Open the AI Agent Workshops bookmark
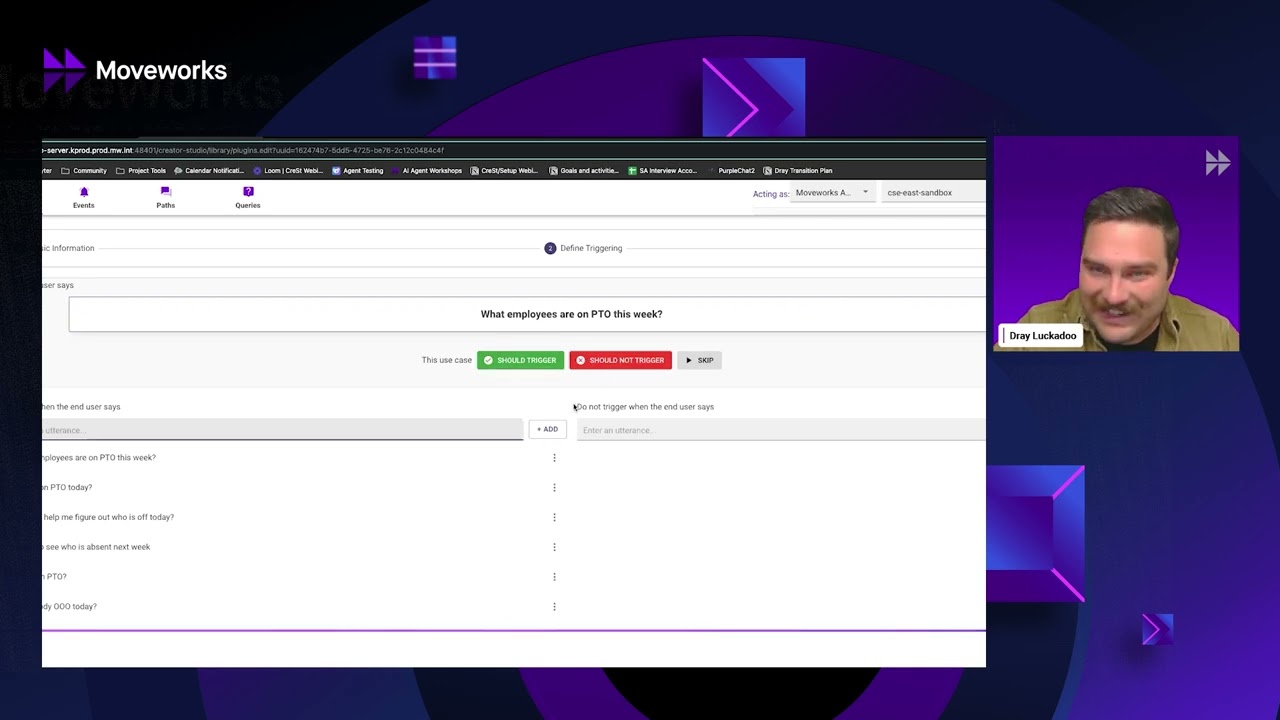1280x720 pixels. (427, 171)
